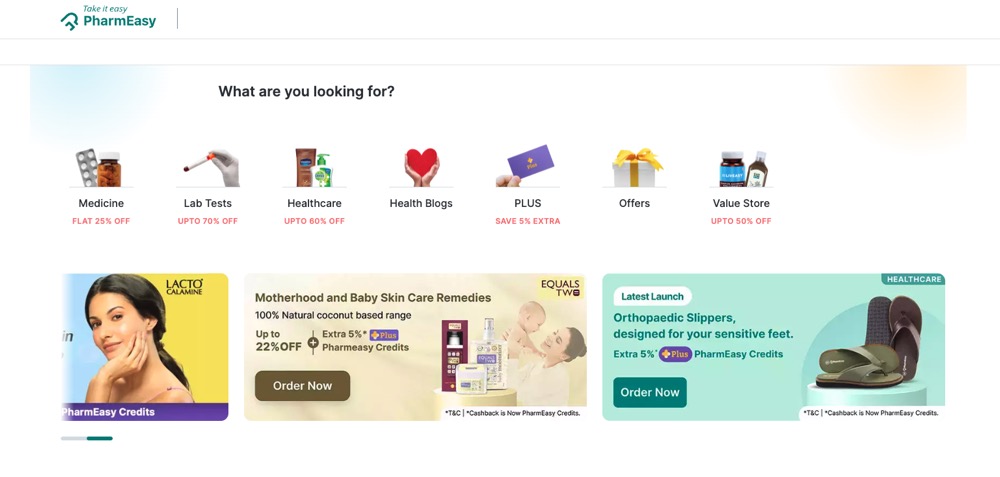Click the "UPTO 70% OFF" lab tests link
The width and height of the screenshot is (1000, 477).
point(208,221)
